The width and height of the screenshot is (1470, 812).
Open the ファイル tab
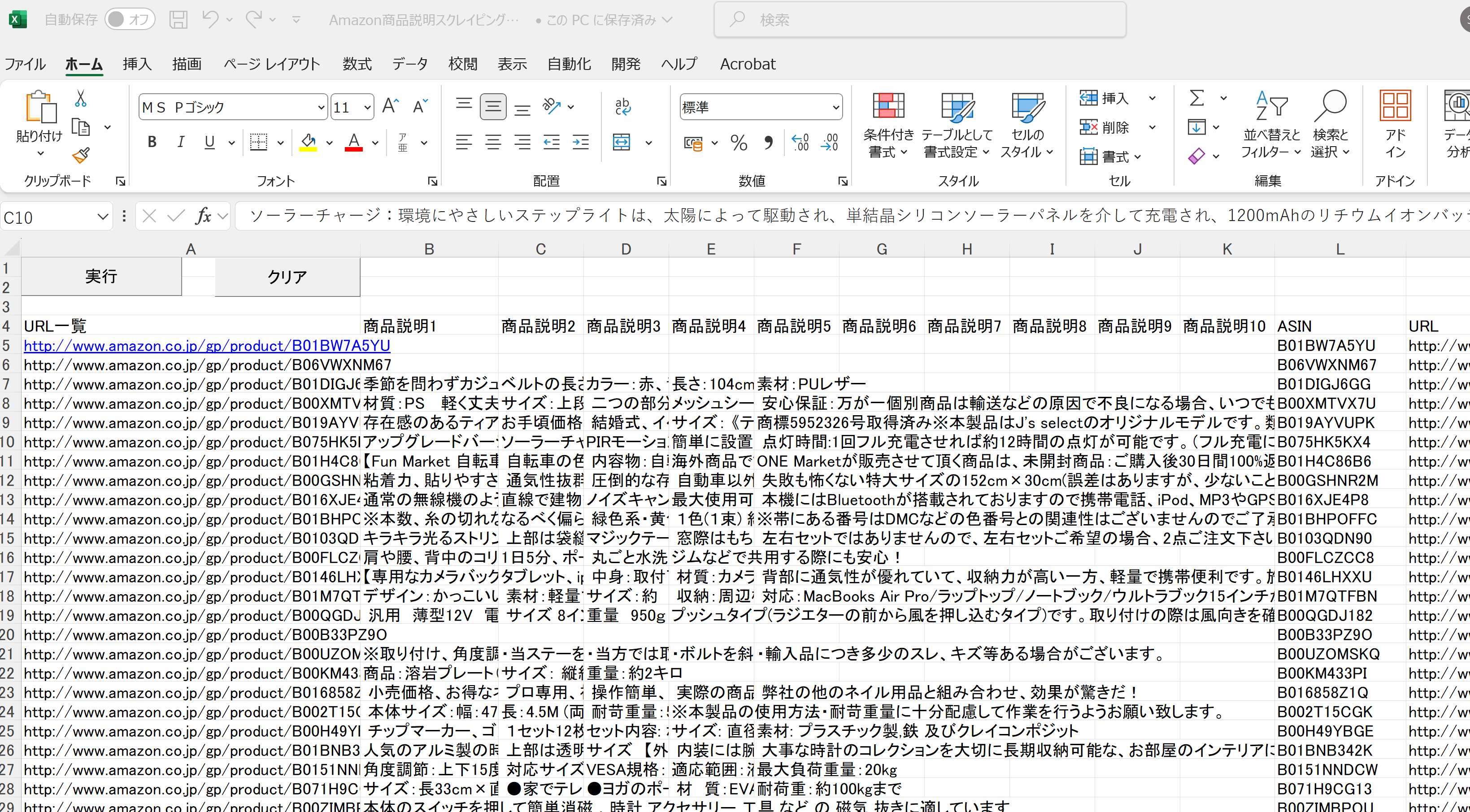point(25,64)
